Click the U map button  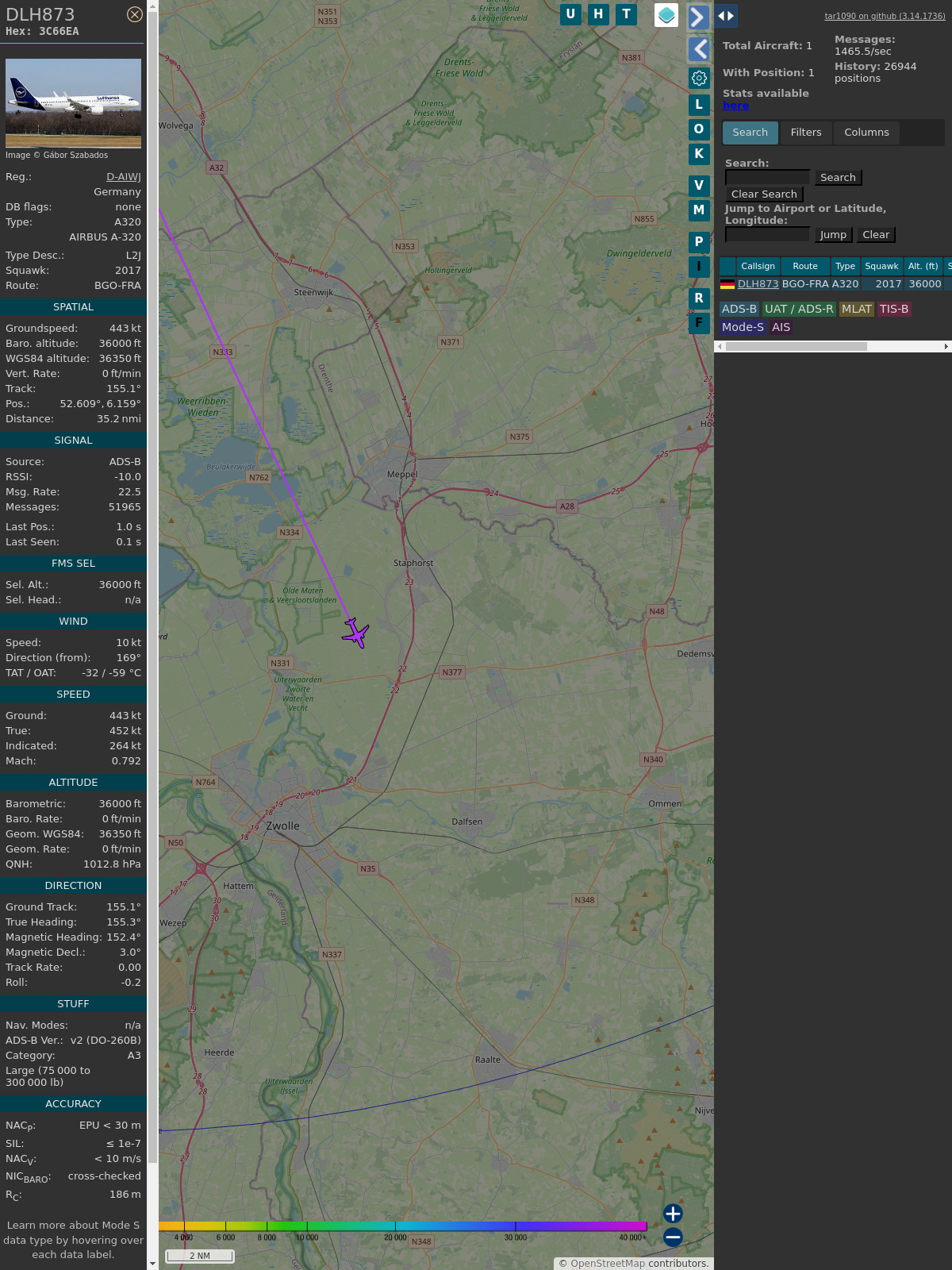point(570,14)
